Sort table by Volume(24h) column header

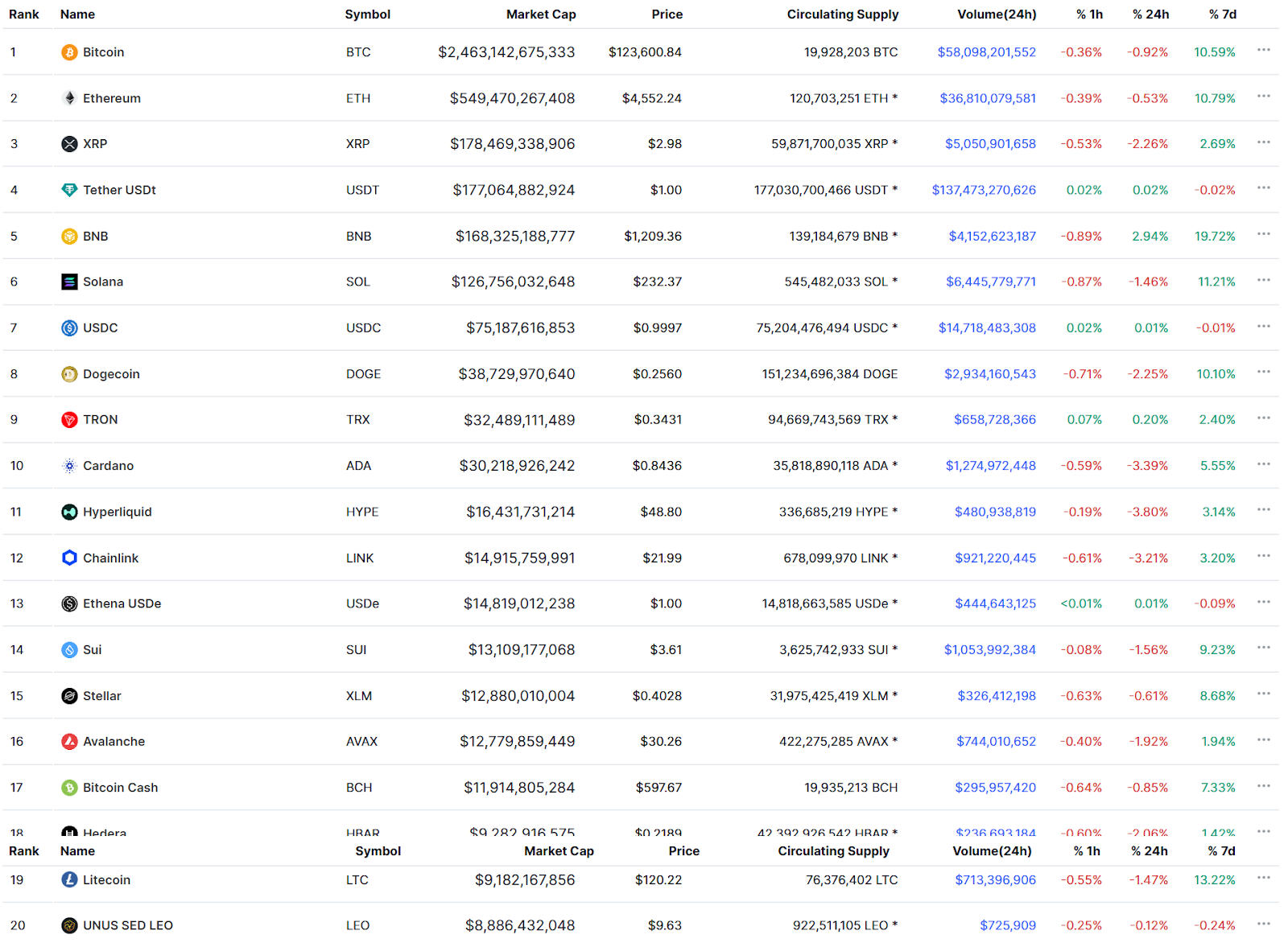coord(997,14)
